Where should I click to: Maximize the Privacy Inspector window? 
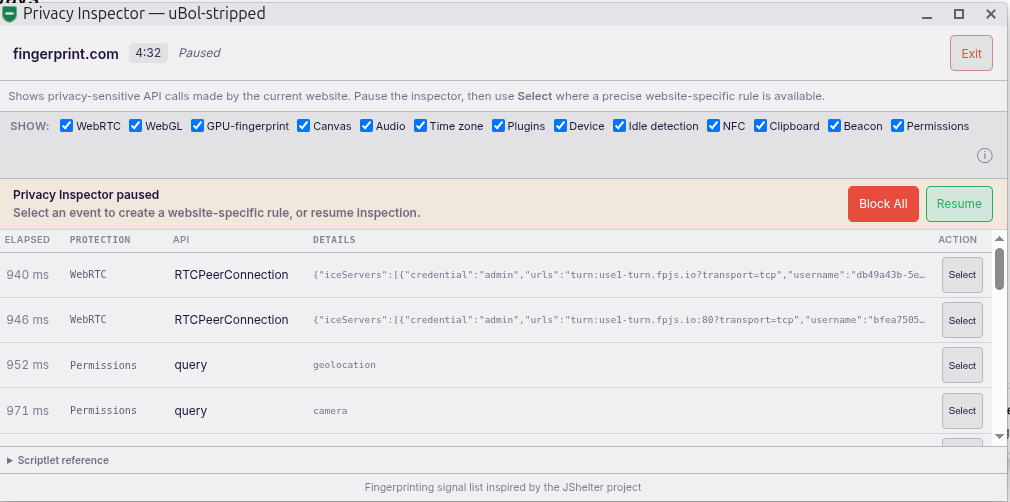[x=958, y=14]
